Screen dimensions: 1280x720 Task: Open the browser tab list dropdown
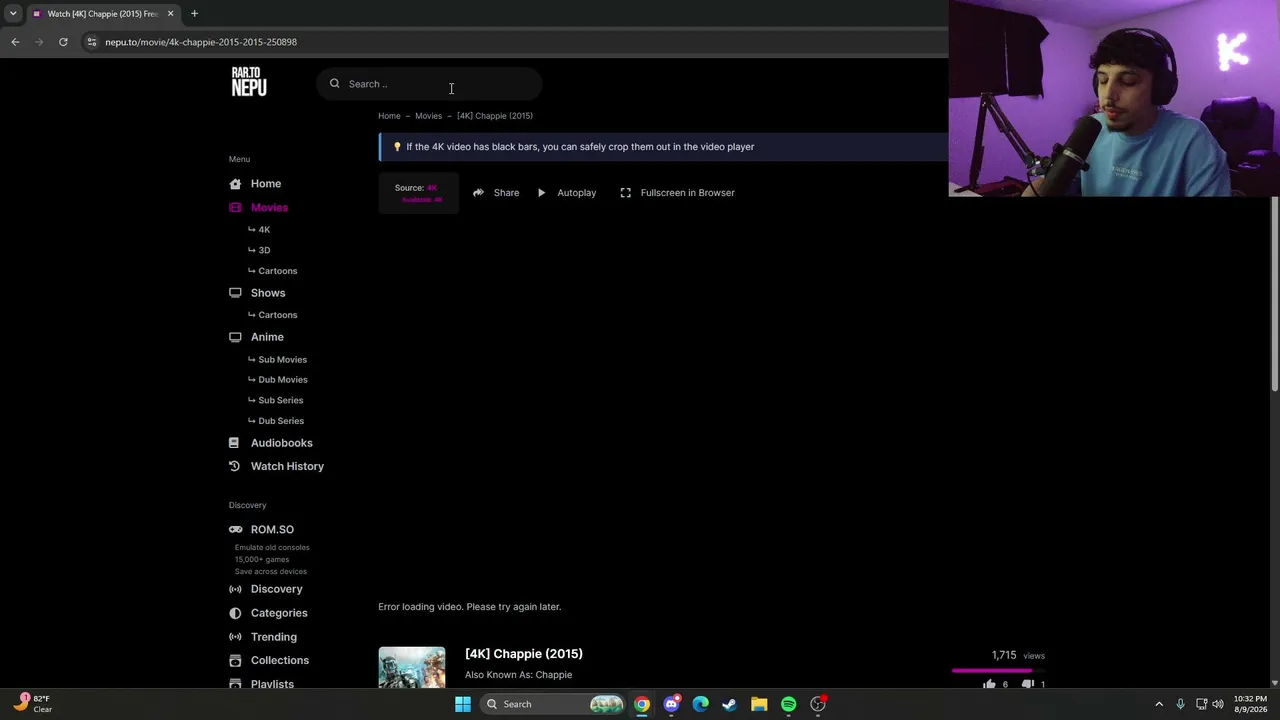13,14
